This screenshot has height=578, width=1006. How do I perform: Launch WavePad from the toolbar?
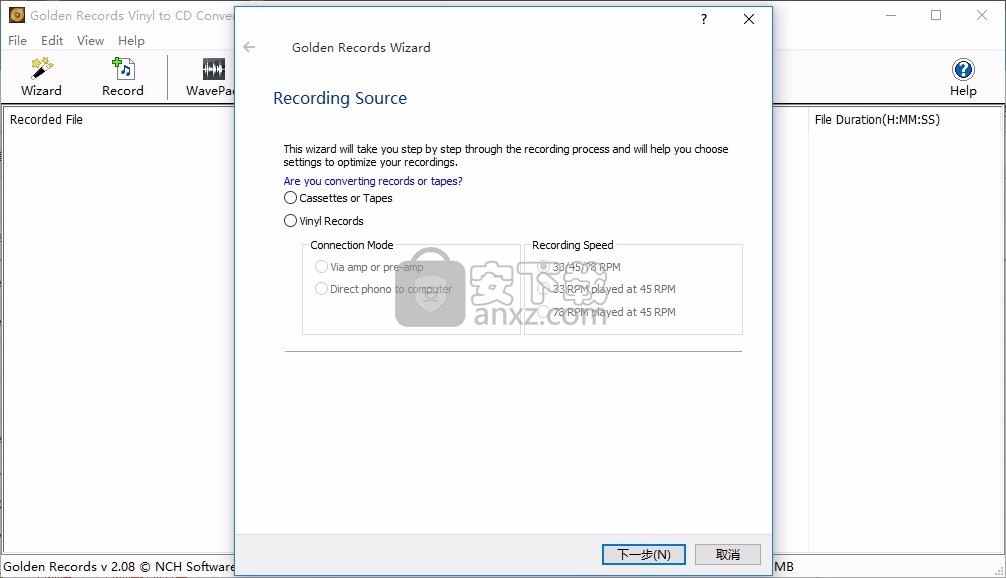210,77
